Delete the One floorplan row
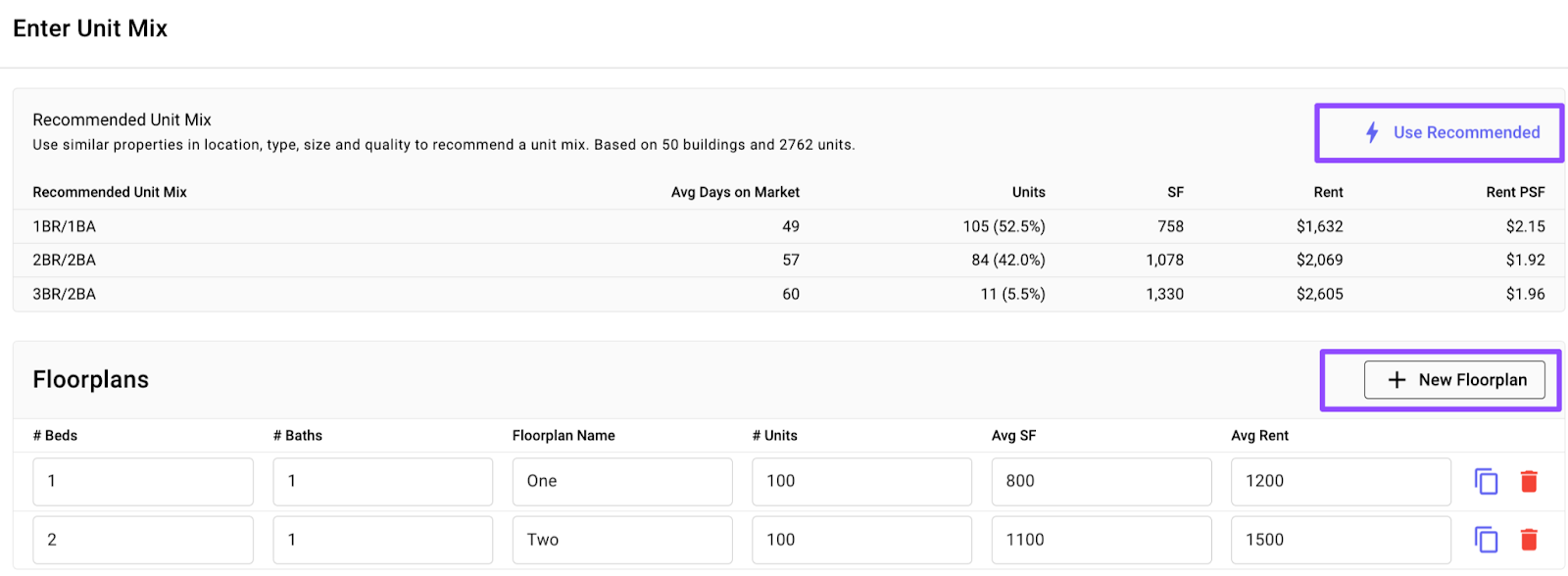 pyautogui.click(x=1529, y=481)
